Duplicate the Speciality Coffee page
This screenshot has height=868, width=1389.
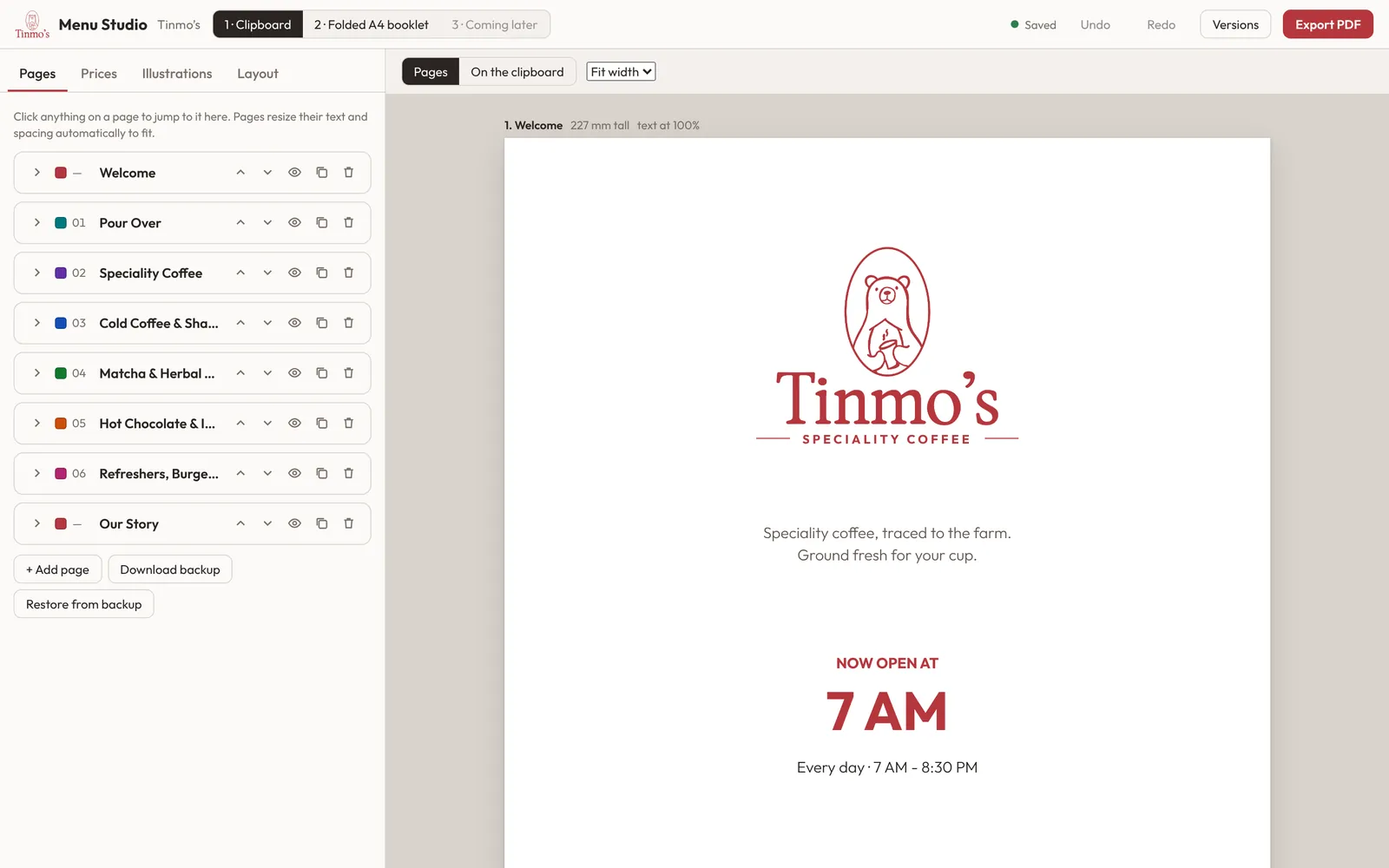coord(321,273)
